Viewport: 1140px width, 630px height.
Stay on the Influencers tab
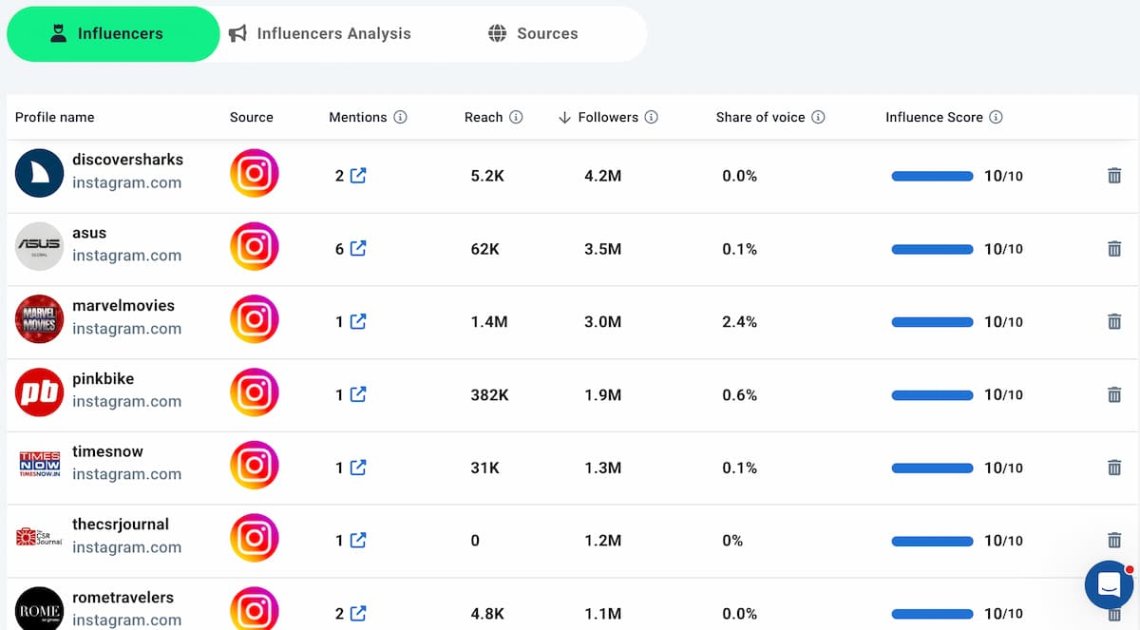click(113, 33)
